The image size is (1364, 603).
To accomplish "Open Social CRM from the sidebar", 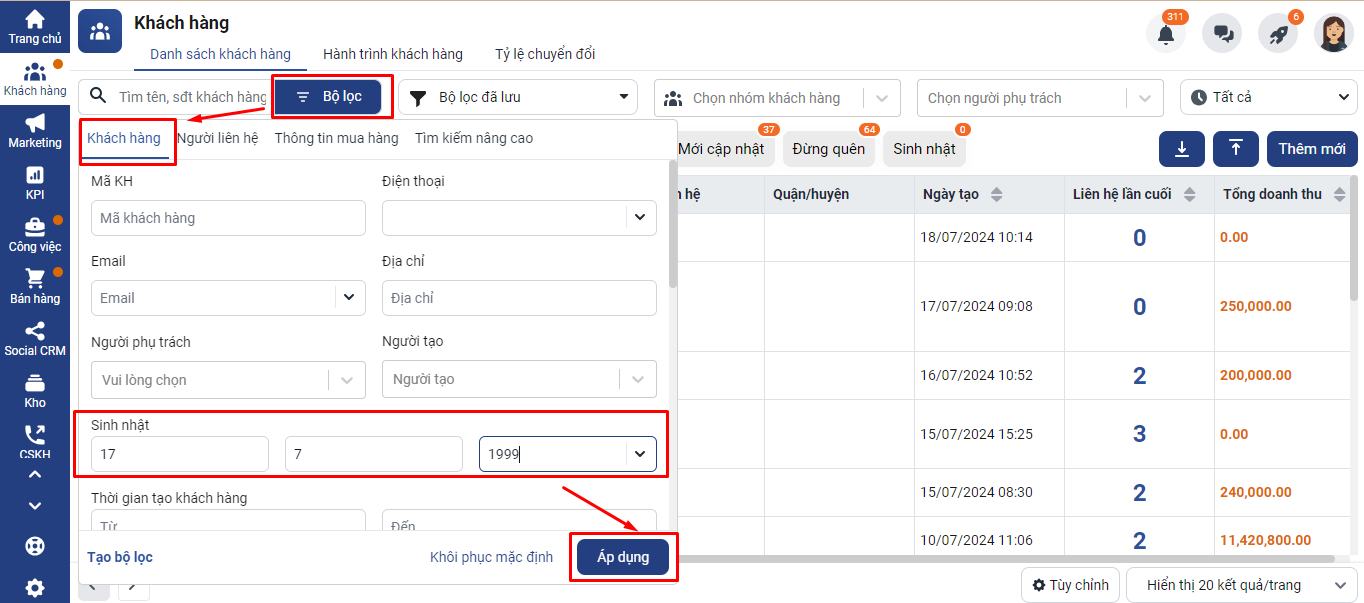I will pos(35,339).
